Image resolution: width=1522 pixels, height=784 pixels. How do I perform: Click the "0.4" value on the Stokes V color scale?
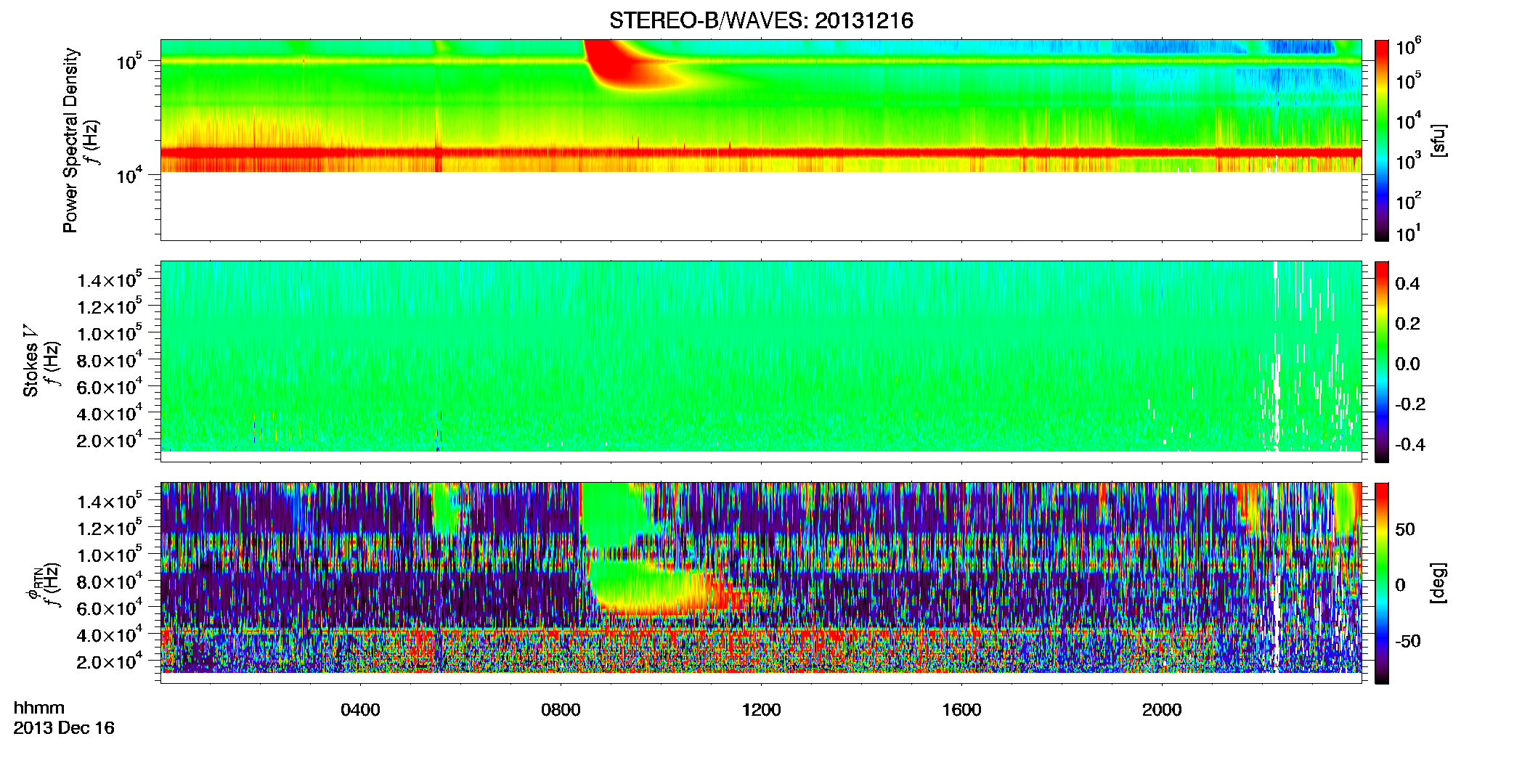pyautogui.click(x=1407, y=283)
